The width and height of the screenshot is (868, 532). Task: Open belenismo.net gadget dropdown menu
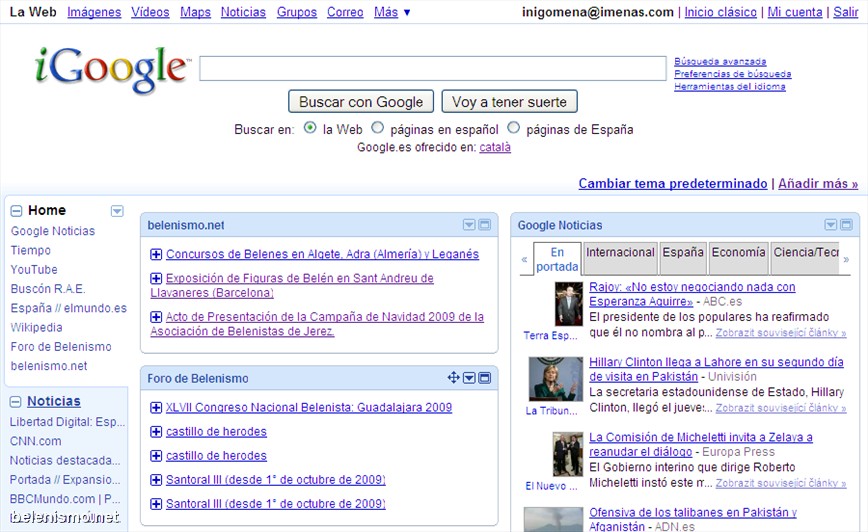(x=469, y=225)
